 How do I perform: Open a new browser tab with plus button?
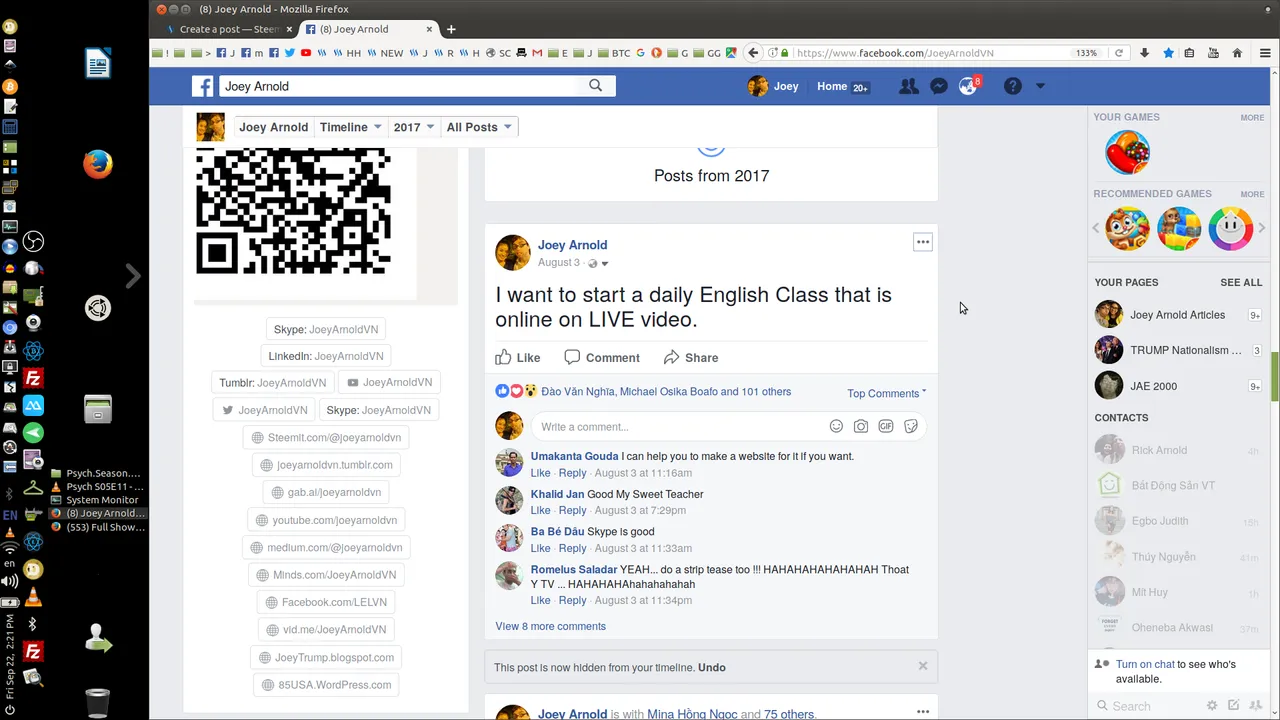coord(451,29)
